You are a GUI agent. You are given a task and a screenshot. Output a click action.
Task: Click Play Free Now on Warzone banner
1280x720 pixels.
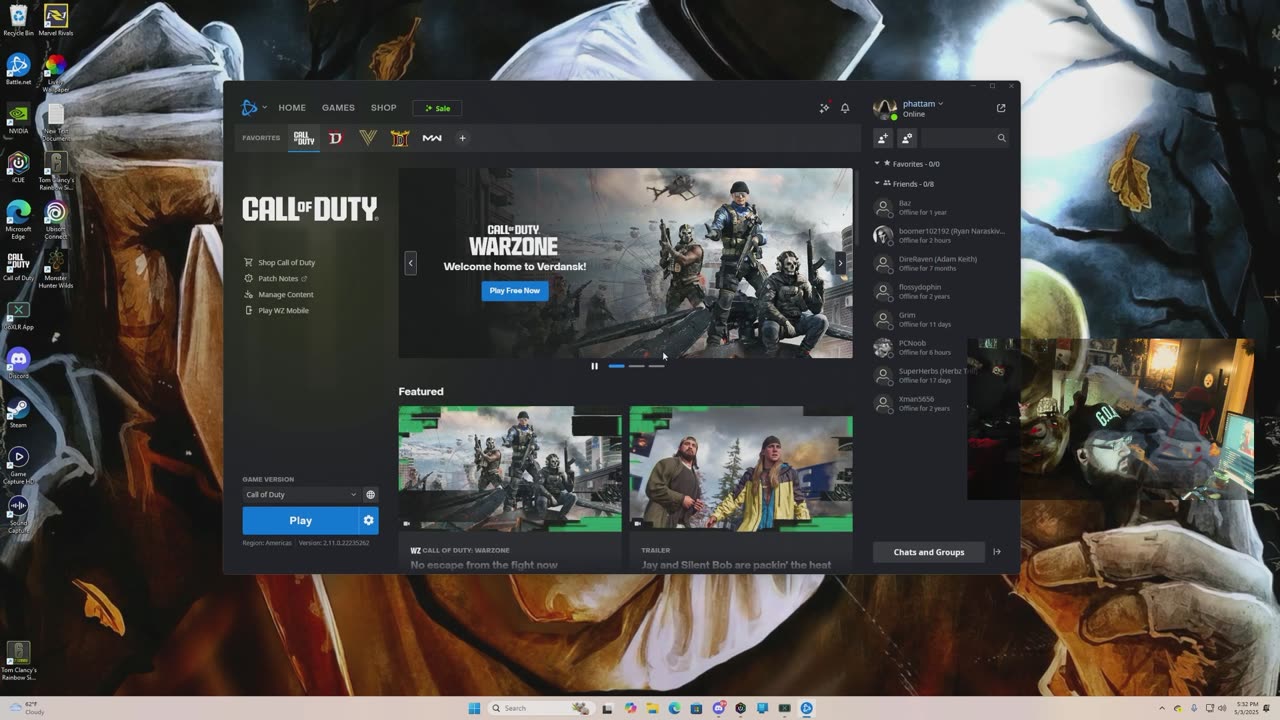[515, 291]
